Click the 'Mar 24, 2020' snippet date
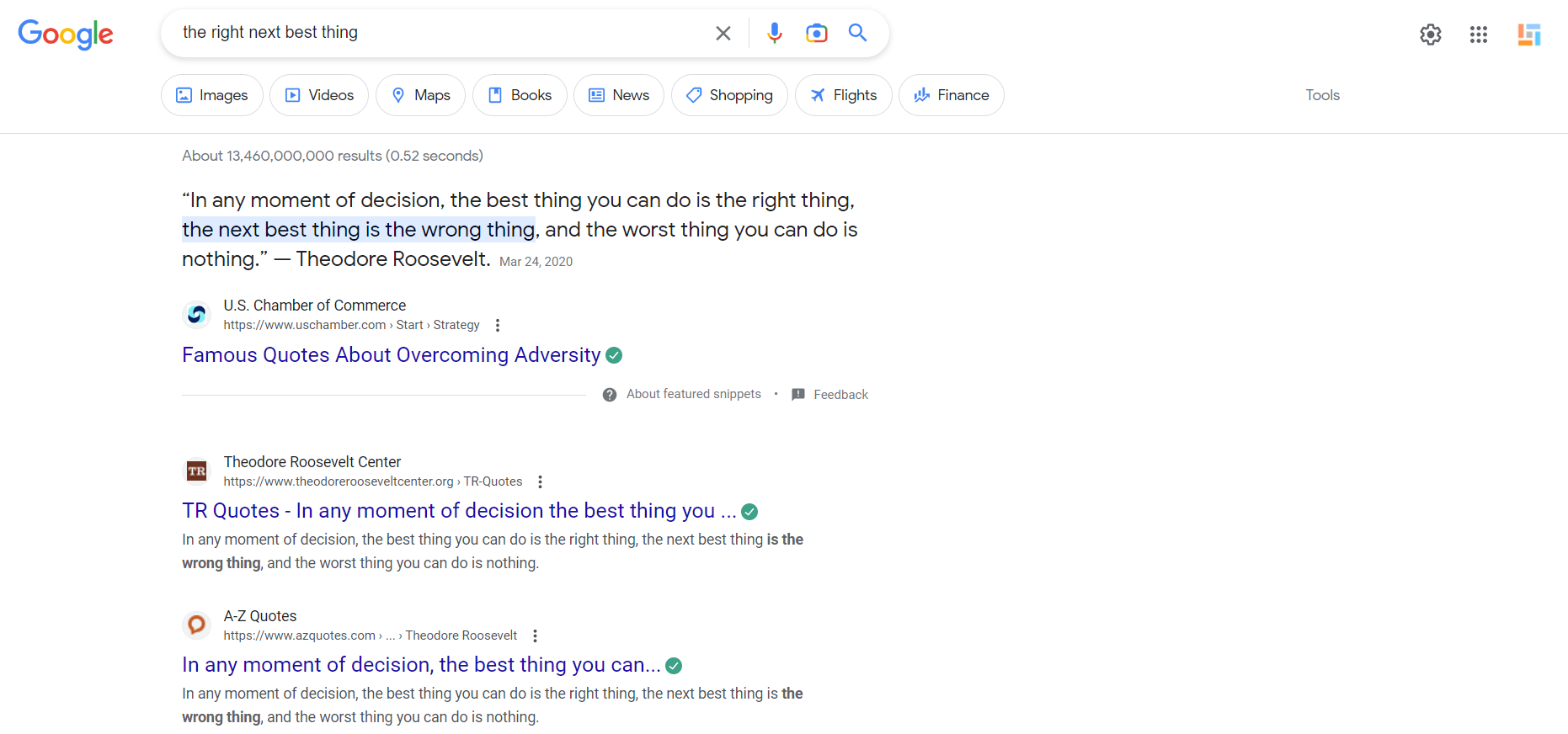The image size is (1568, 734). (536, 262)
